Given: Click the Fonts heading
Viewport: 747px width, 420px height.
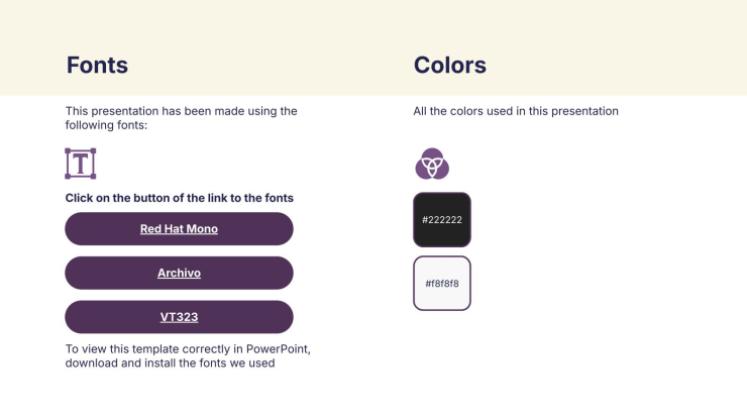Looking at the screenshot, I should click(97, 66).
